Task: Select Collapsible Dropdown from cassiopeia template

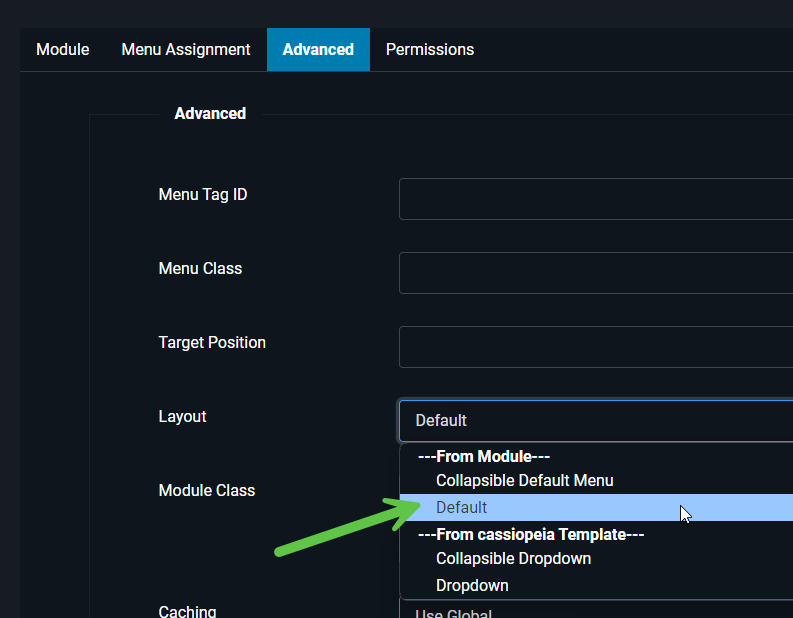Action: 513,559
